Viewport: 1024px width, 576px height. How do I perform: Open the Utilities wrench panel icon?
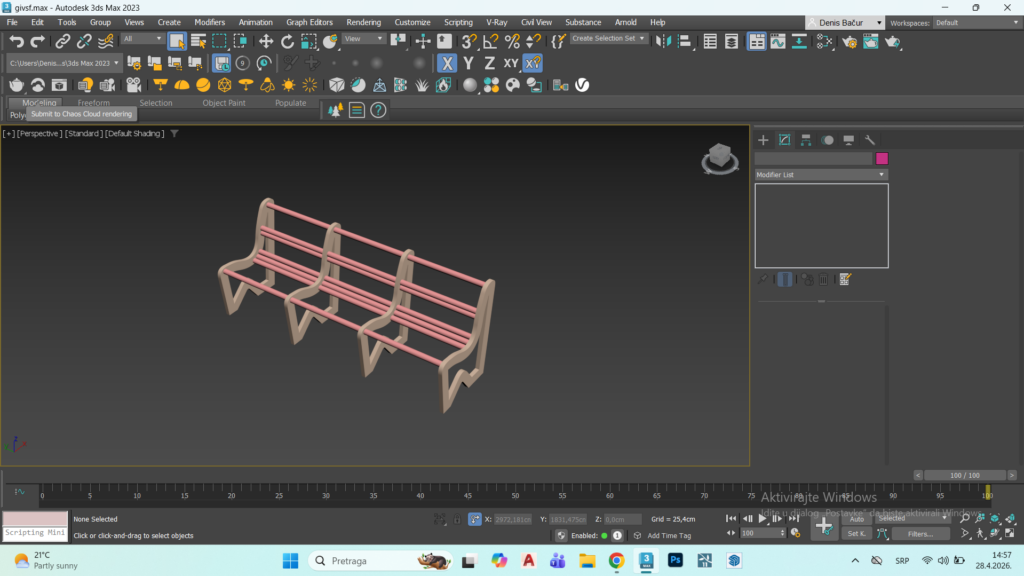[x=870, y=140]
